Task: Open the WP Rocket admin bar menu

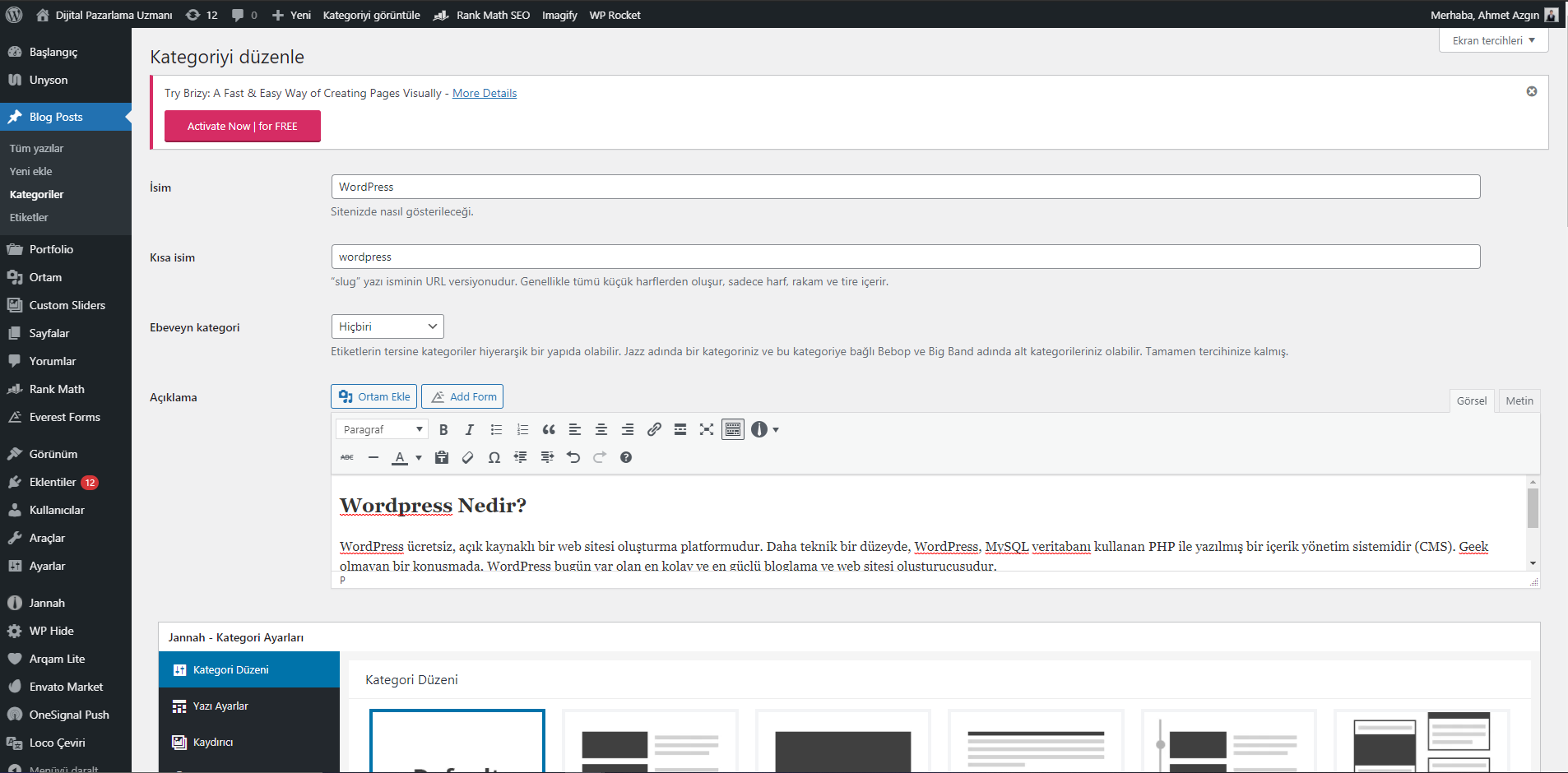Action: 615,15
